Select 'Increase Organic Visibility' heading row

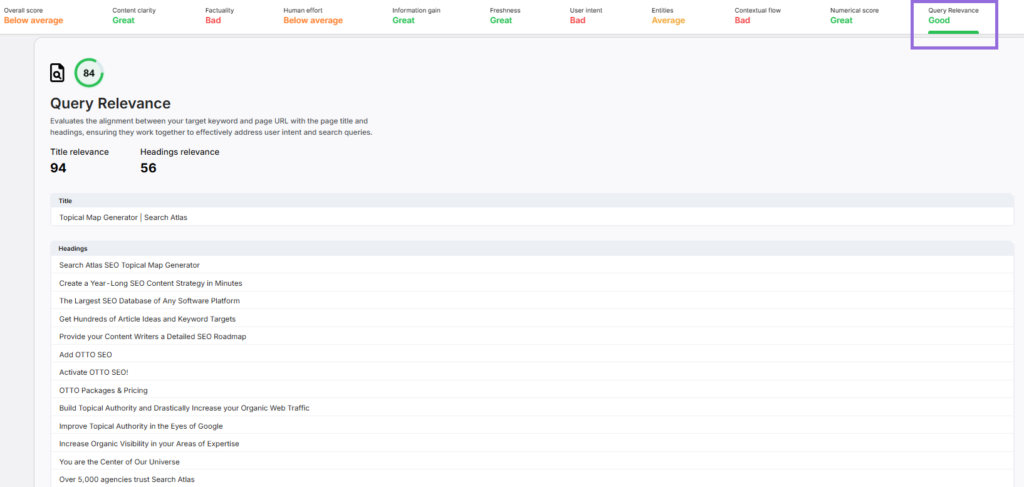532,443
